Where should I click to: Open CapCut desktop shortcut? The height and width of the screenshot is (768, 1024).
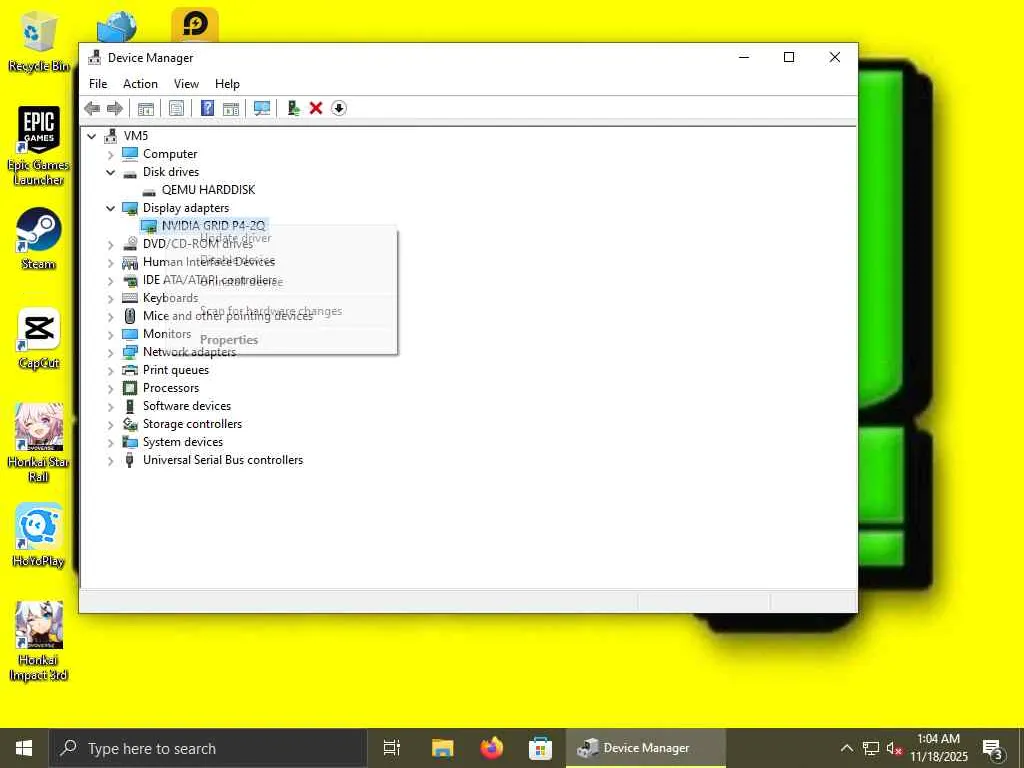(39, 338)
